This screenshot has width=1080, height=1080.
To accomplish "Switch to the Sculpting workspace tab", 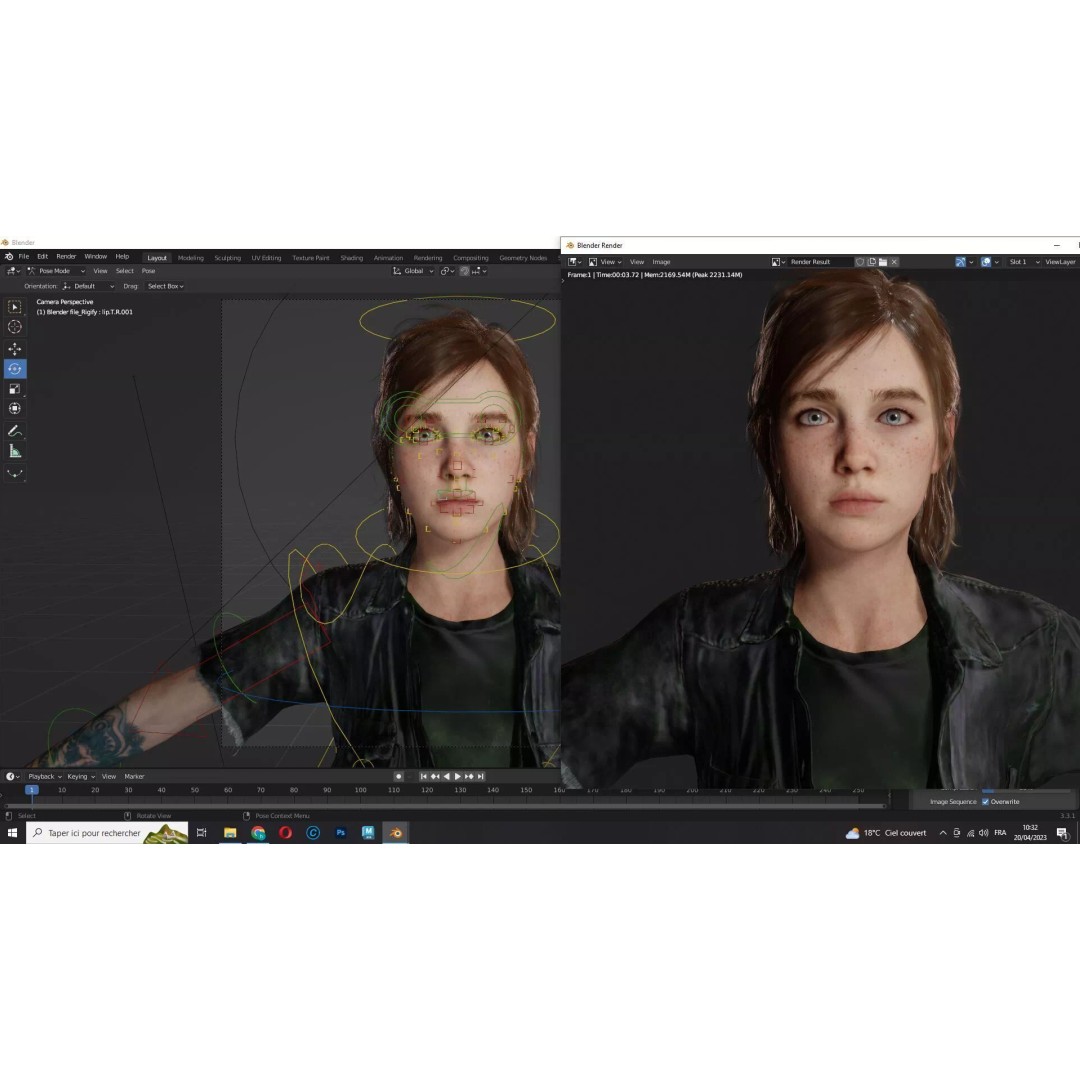I will pos(227,258).
